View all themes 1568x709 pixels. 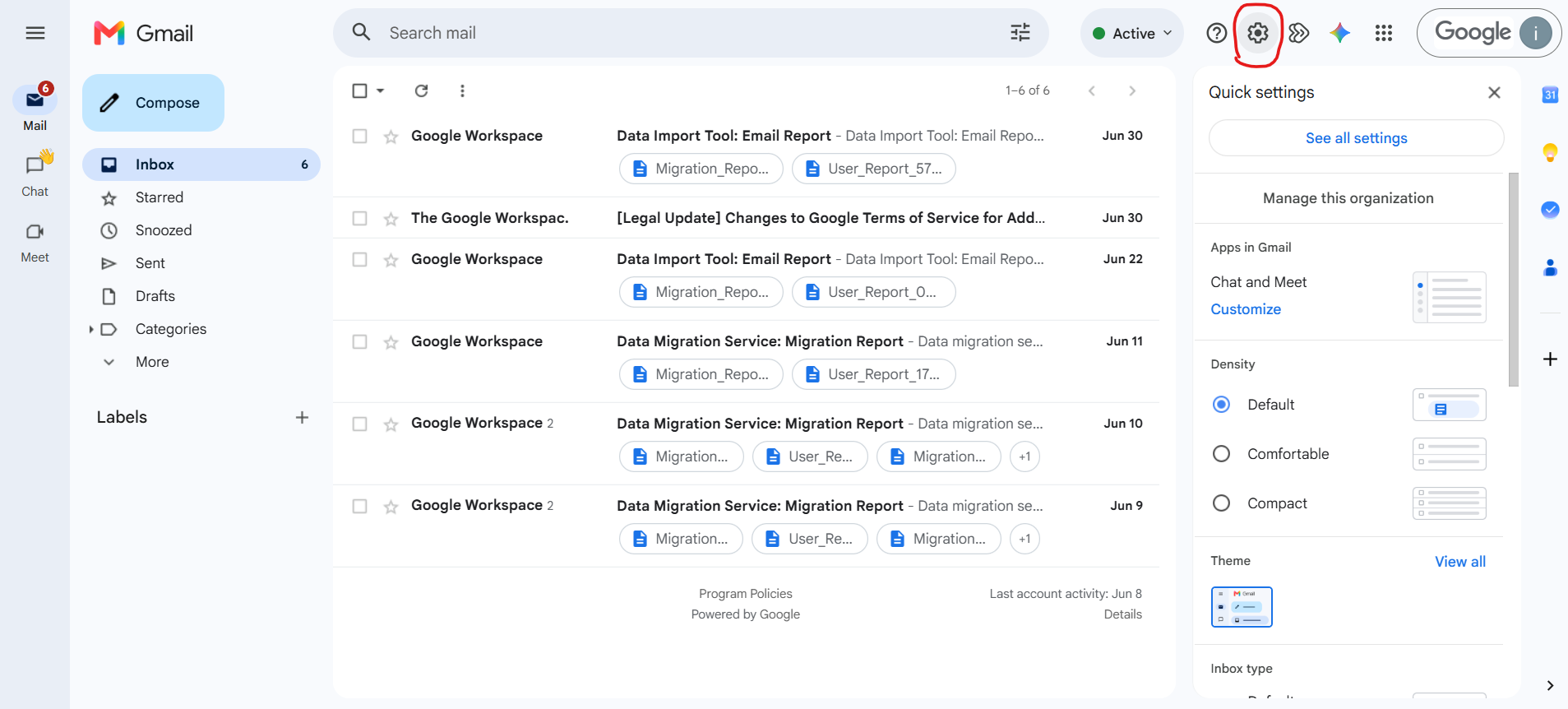1460,562
